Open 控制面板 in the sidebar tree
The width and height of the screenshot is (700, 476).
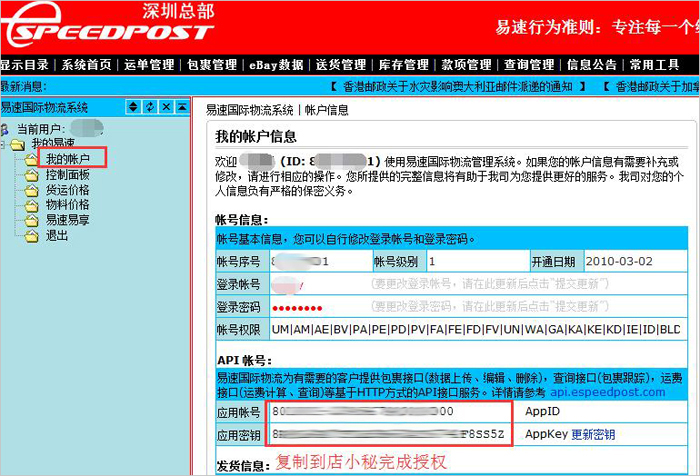68,175
